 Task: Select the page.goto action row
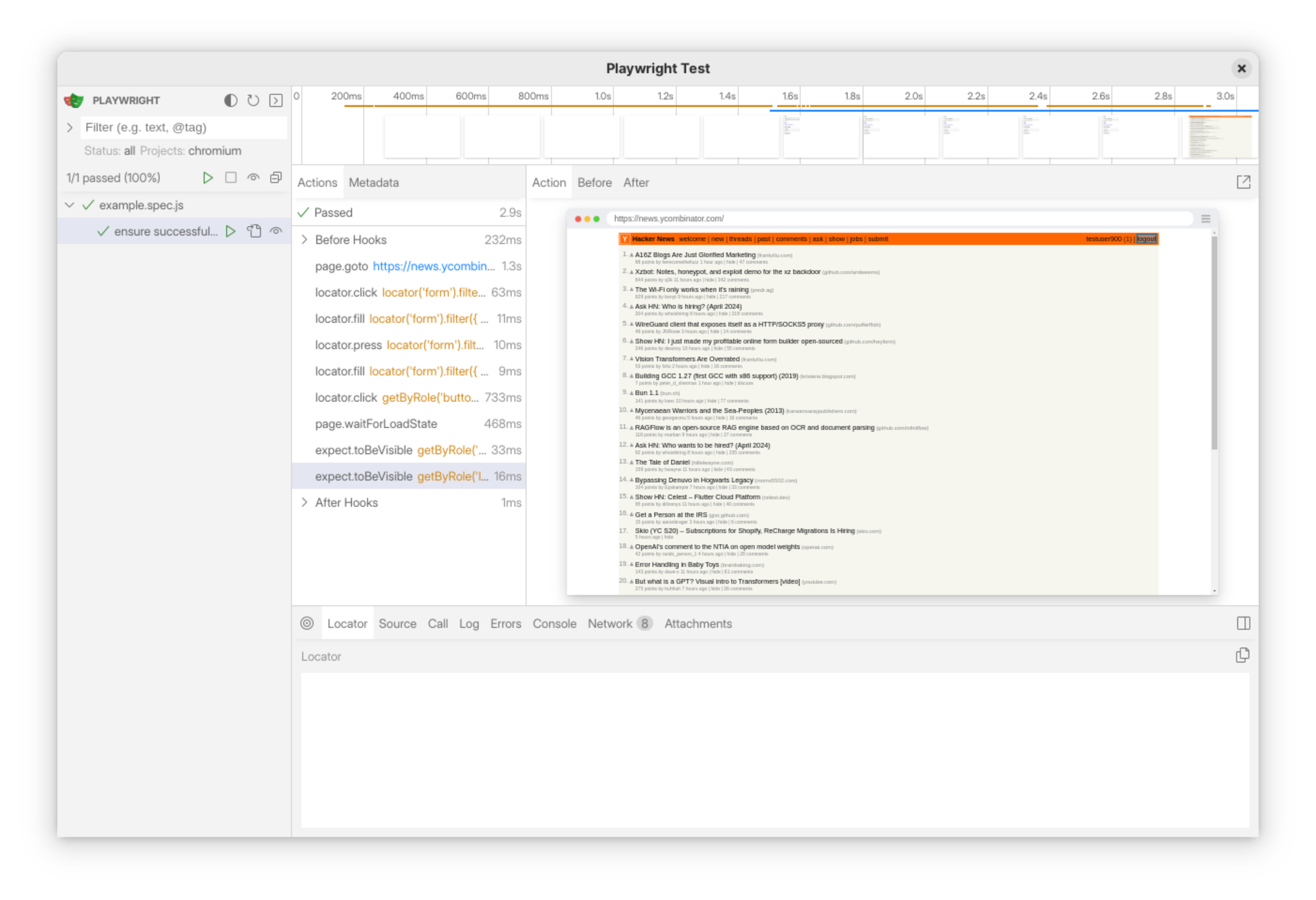pyautogui.click(x=409, y=266)
